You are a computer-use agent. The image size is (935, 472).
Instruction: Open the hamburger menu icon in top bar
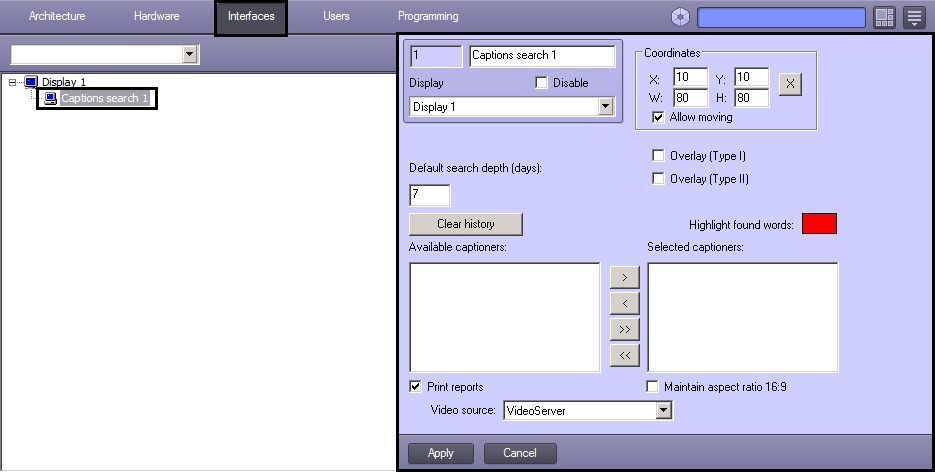(x=914, y=17)
